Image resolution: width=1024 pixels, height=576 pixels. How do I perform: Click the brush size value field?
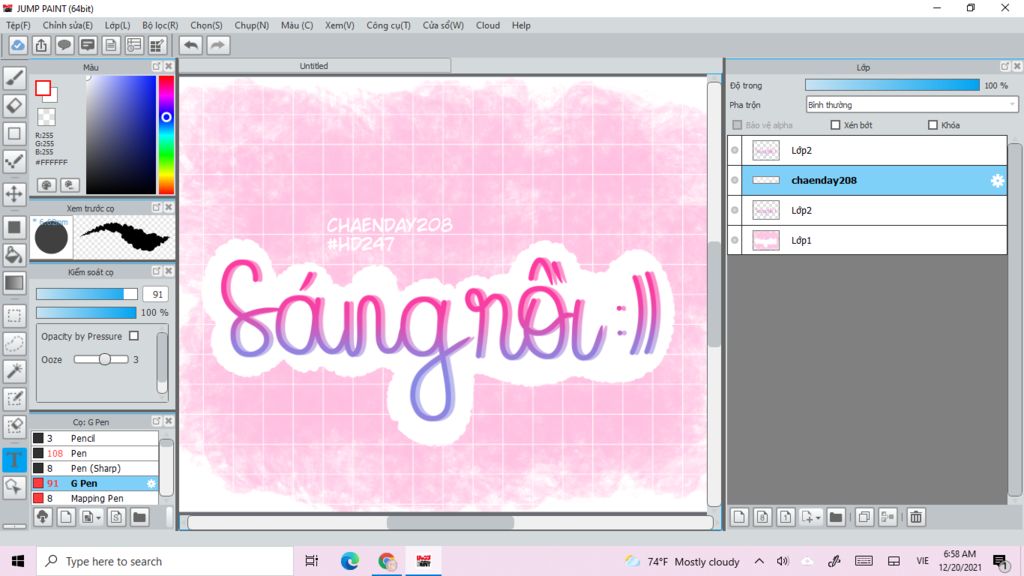click(157, 294)
